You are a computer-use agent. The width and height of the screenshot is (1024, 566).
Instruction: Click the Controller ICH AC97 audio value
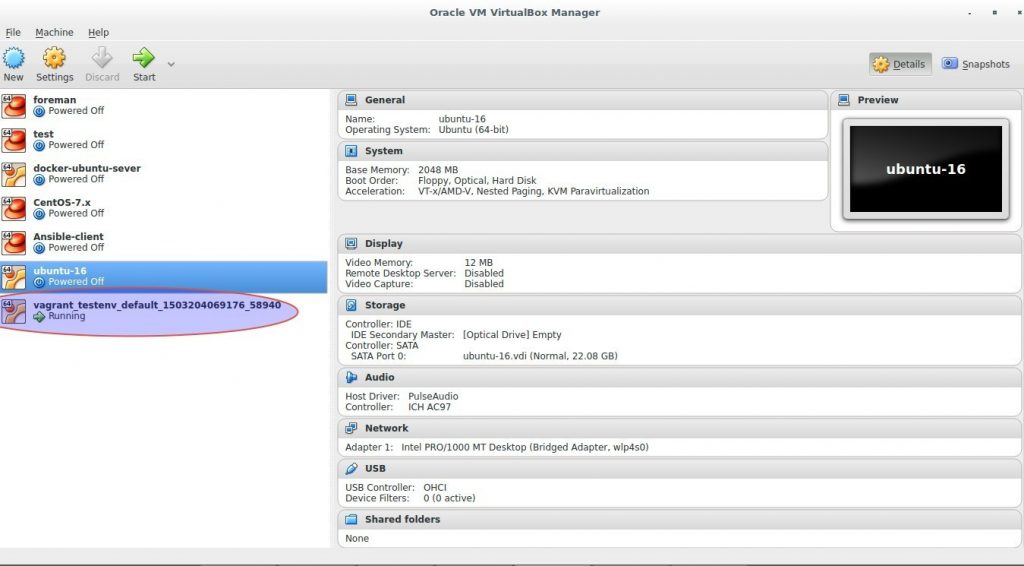[429, 407]
